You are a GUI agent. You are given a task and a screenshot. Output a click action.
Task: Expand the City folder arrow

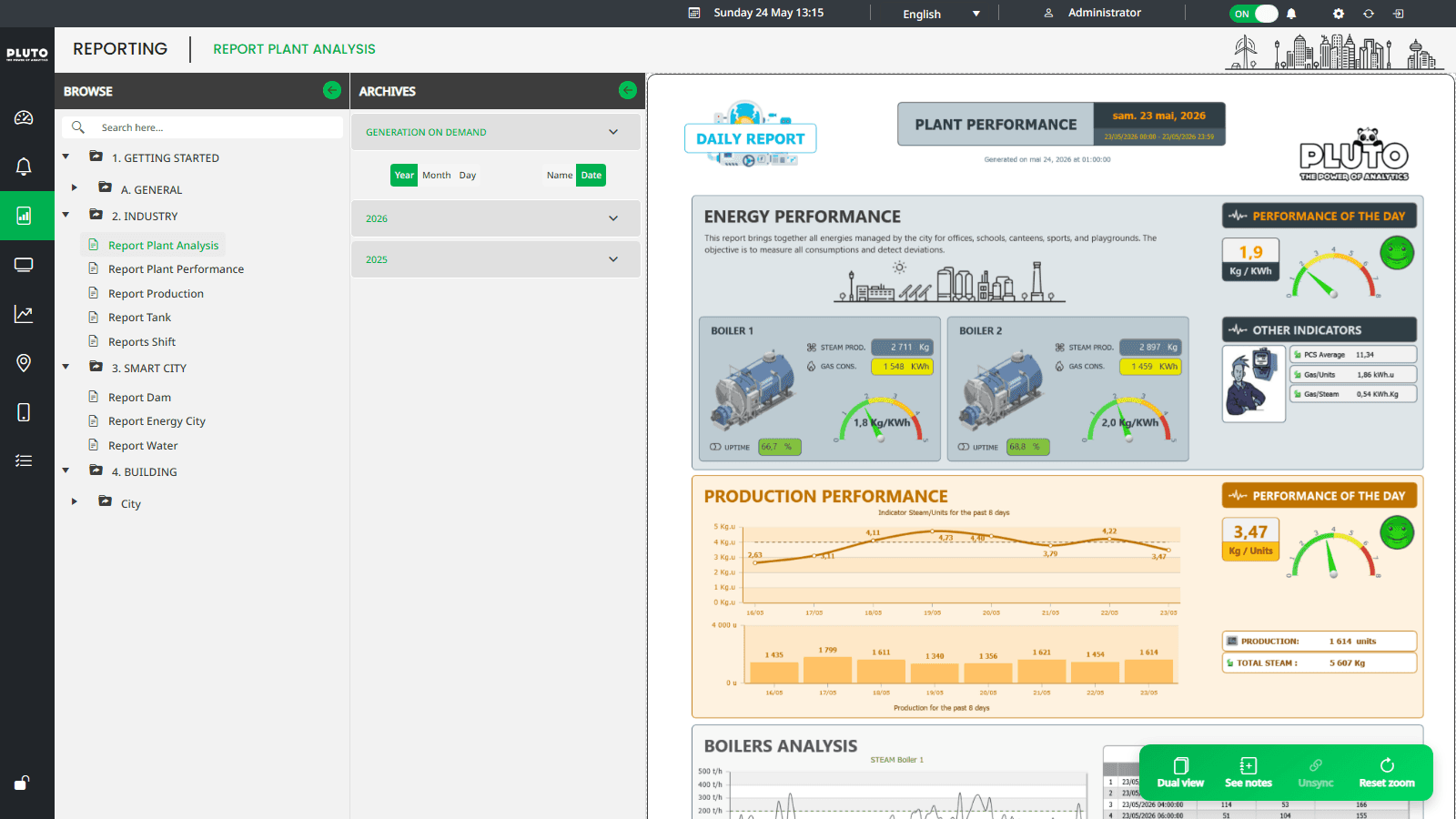75,501
